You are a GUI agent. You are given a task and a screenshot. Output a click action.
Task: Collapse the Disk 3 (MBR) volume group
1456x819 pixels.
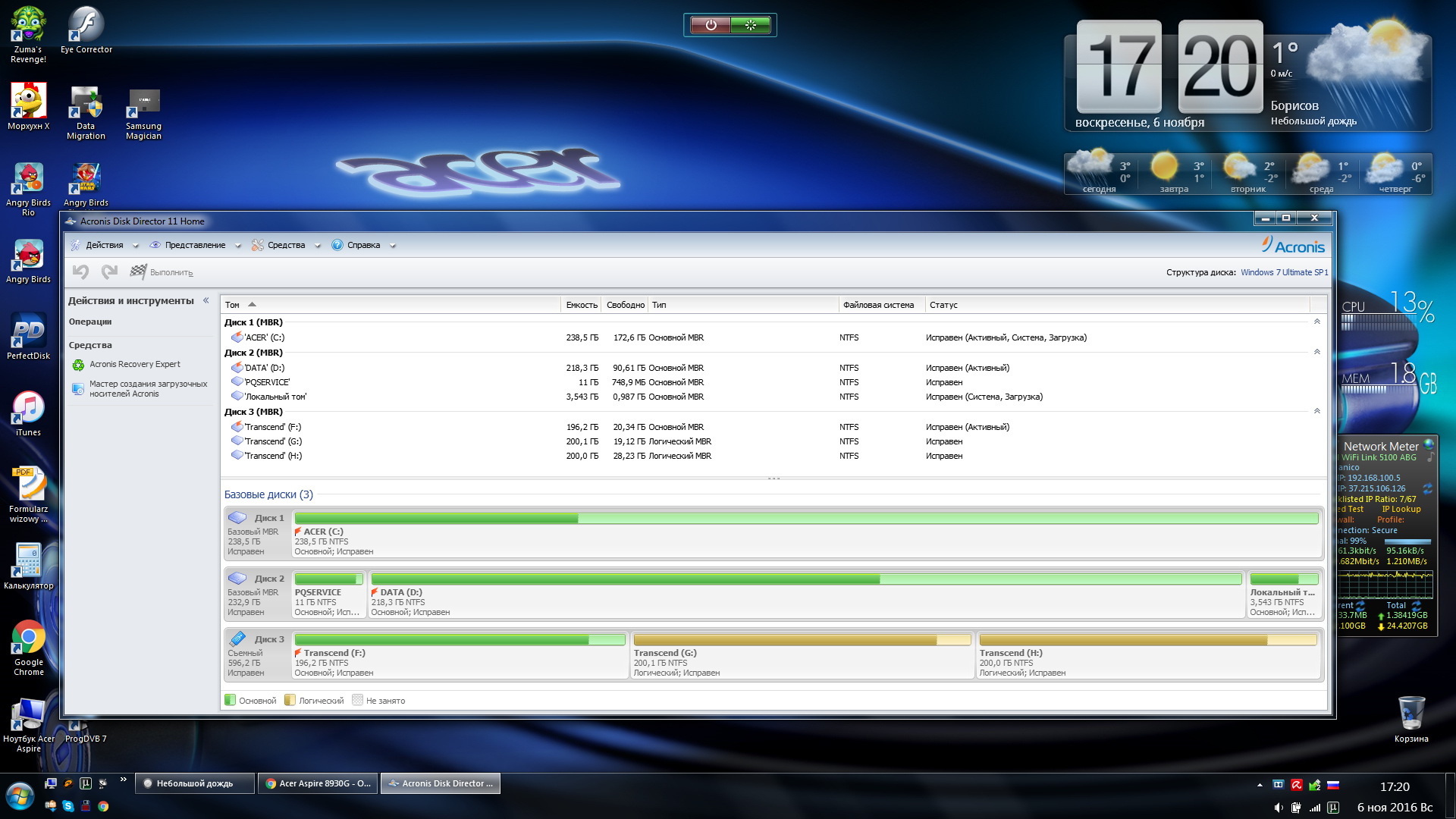pyautogui.click(x=1317, y=412)
